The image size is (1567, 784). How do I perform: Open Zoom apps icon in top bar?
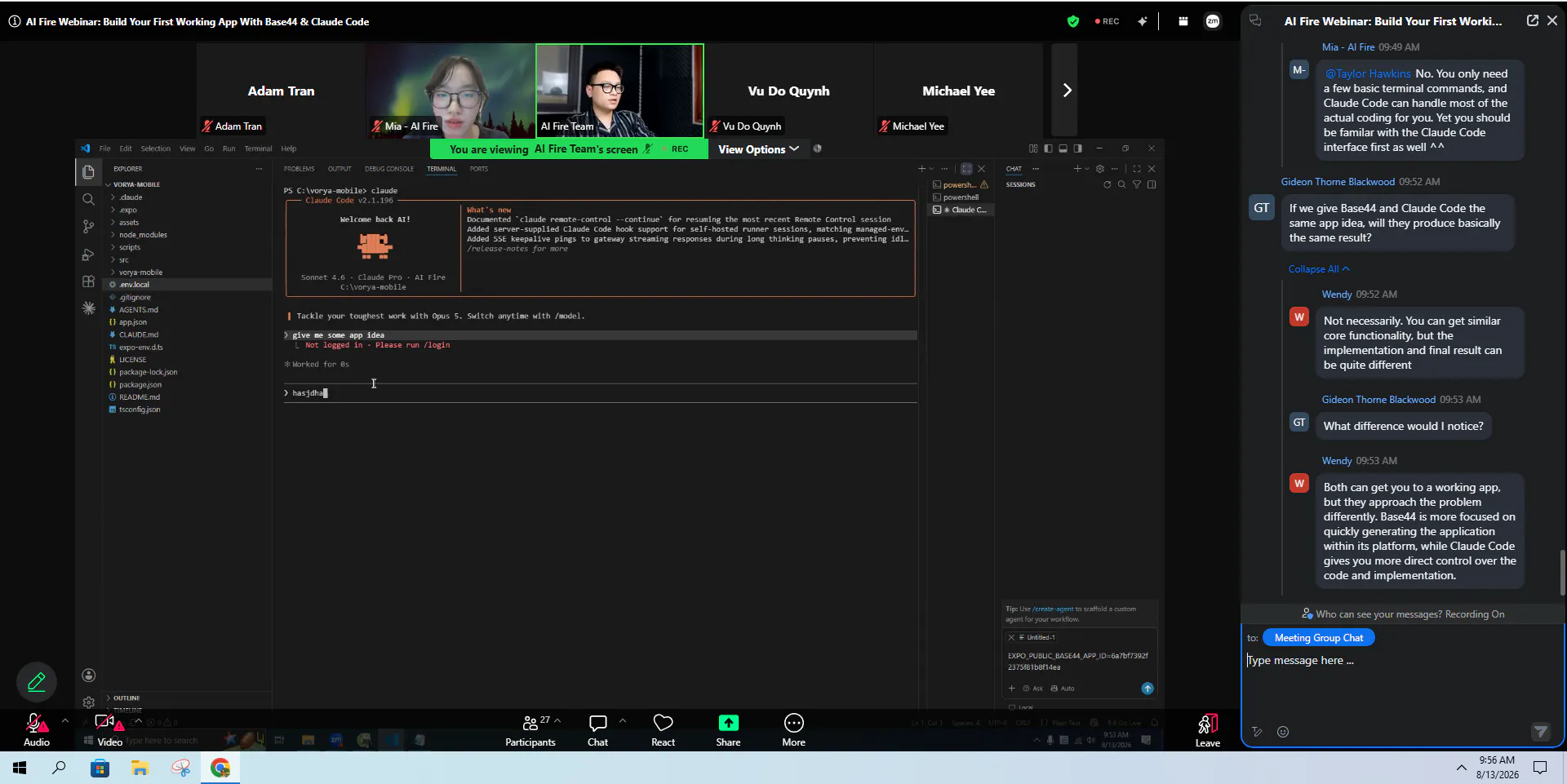pyautogui.click(x=1183, y=21)
